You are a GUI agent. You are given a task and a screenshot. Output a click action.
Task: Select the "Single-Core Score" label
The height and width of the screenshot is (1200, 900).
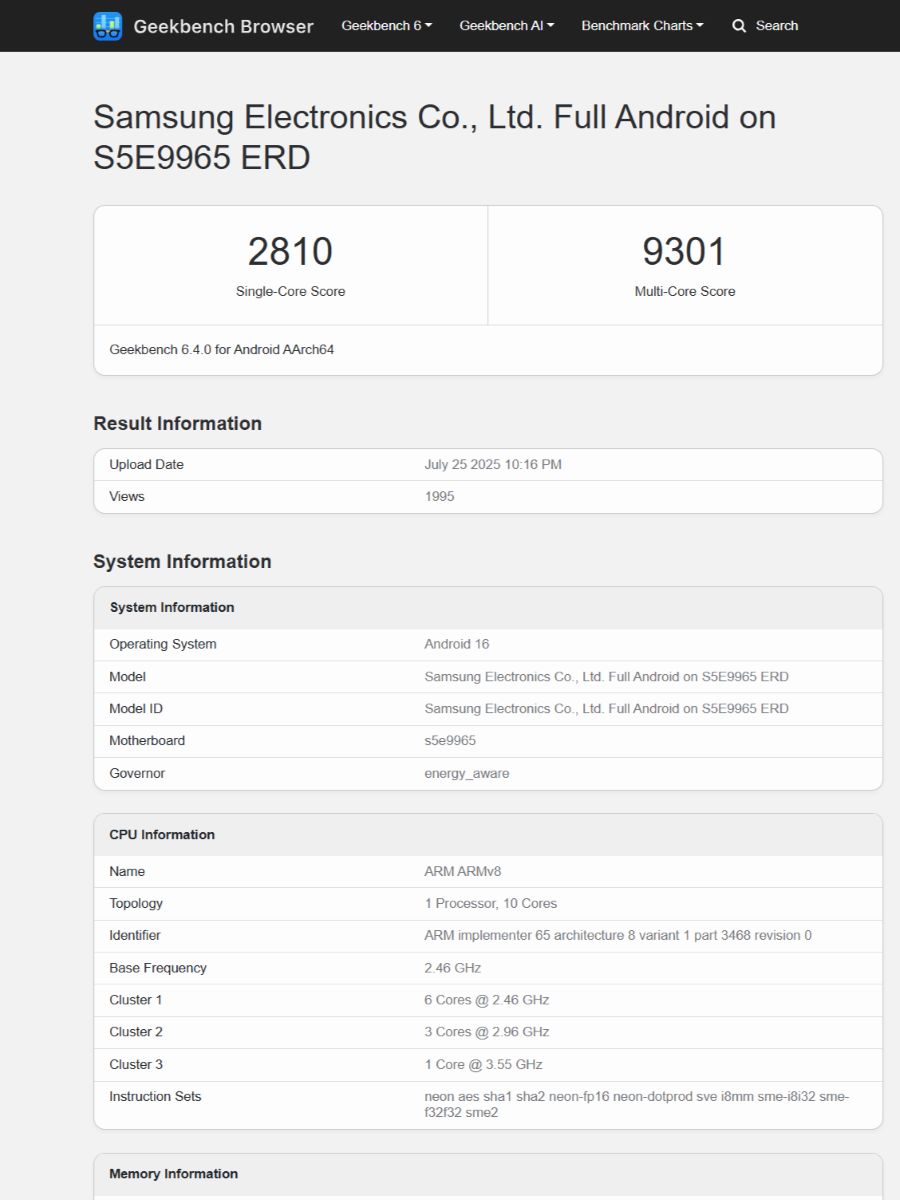click(x=290, y=291)
